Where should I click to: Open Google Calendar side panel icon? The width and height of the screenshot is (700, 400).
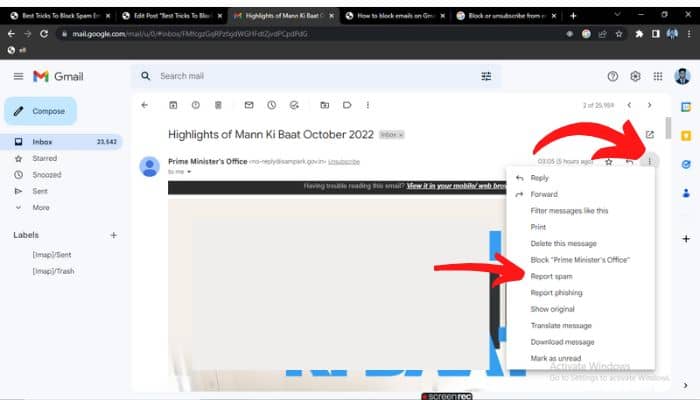[686, 107]
